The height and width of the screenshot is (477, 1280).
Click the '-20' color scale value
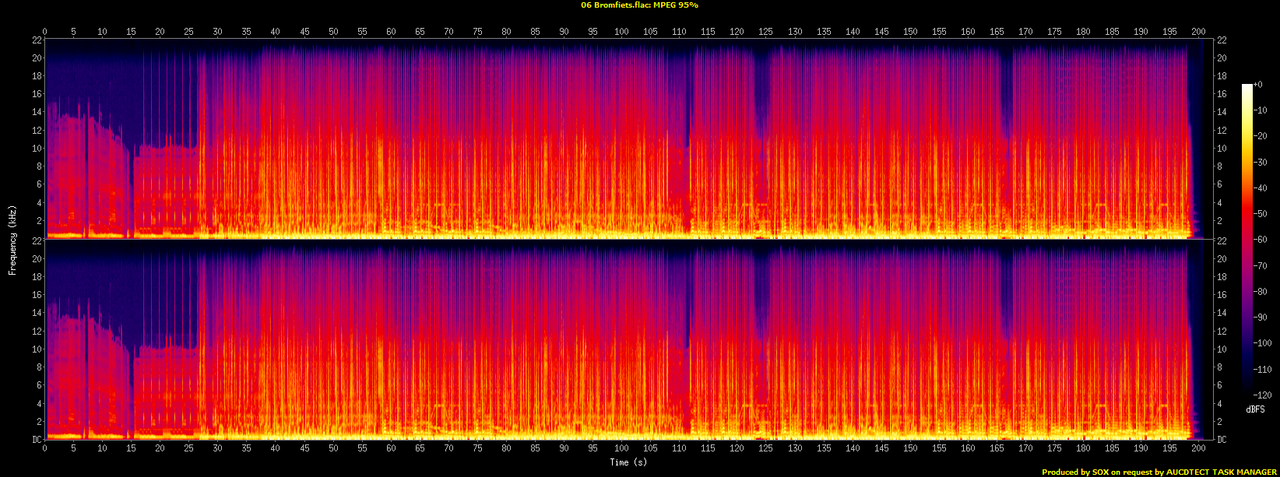[1262, 136]
